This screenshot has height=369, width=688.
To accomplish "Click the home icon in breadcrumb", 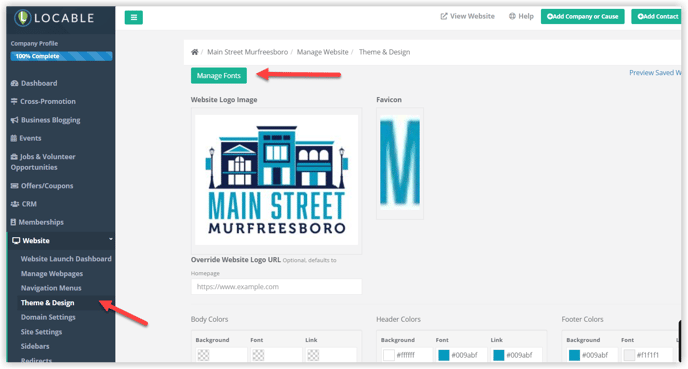I will [194, 52].
